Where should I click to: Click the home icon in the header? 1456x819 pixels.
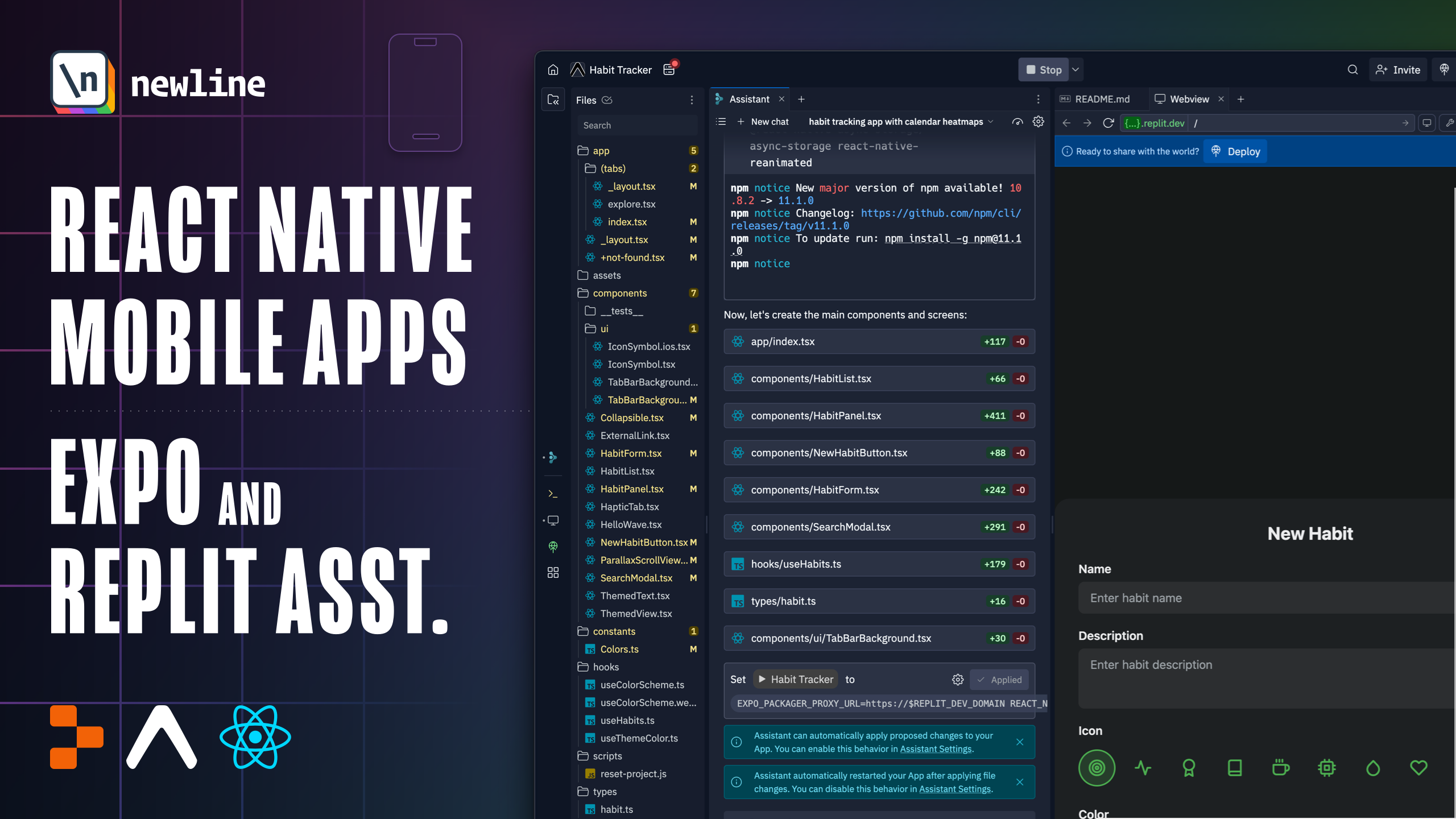coord(553,69)
